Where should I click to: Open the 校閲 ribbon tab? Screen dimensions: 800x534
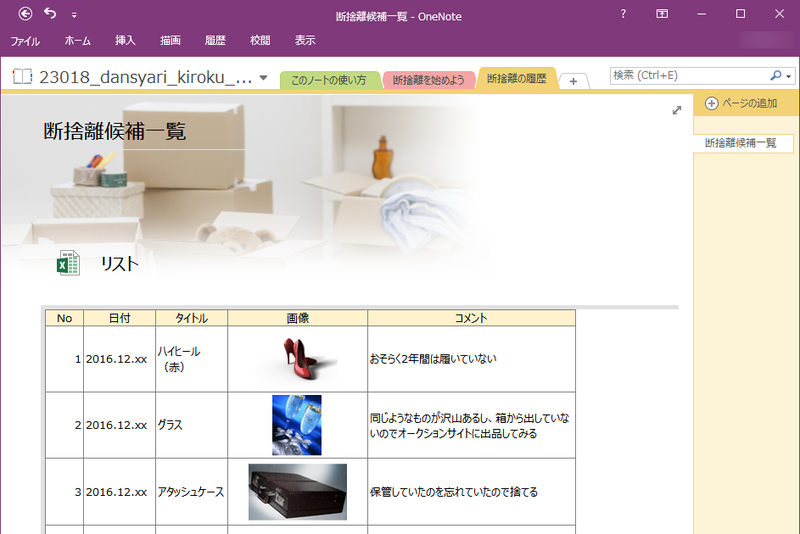point(260,40)
